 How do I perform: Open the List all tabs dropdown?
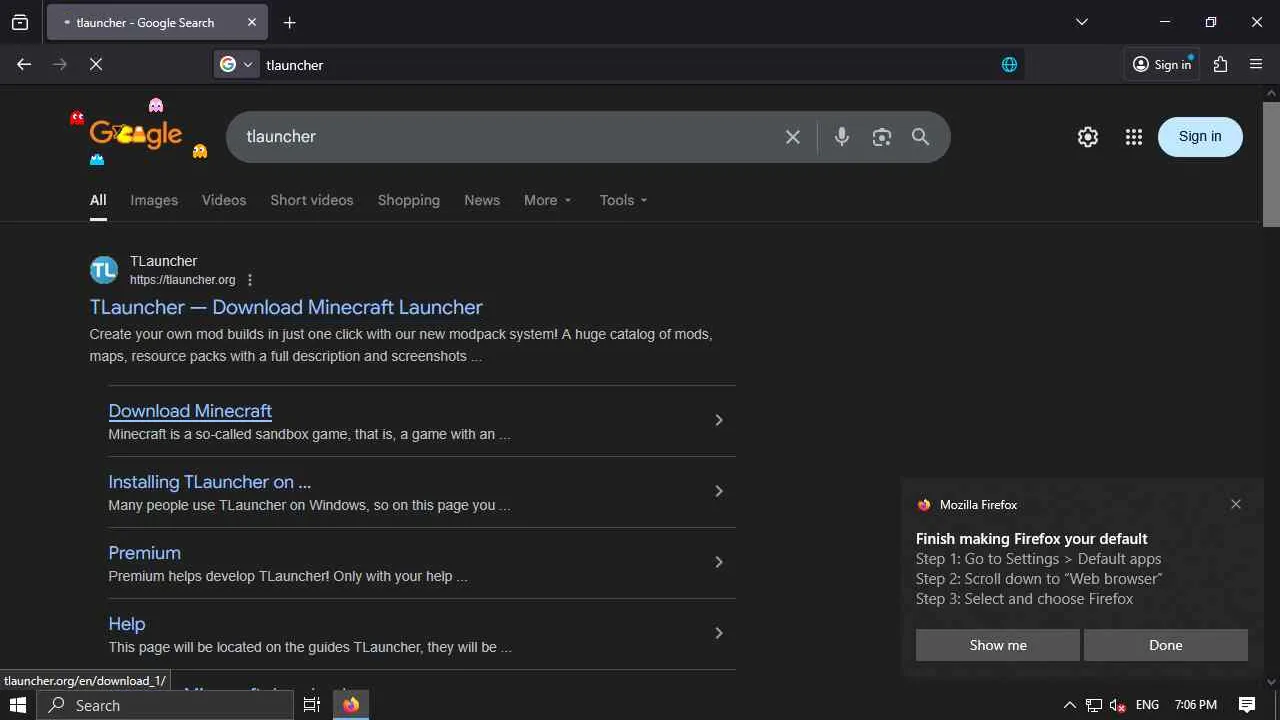[1082, 22]
